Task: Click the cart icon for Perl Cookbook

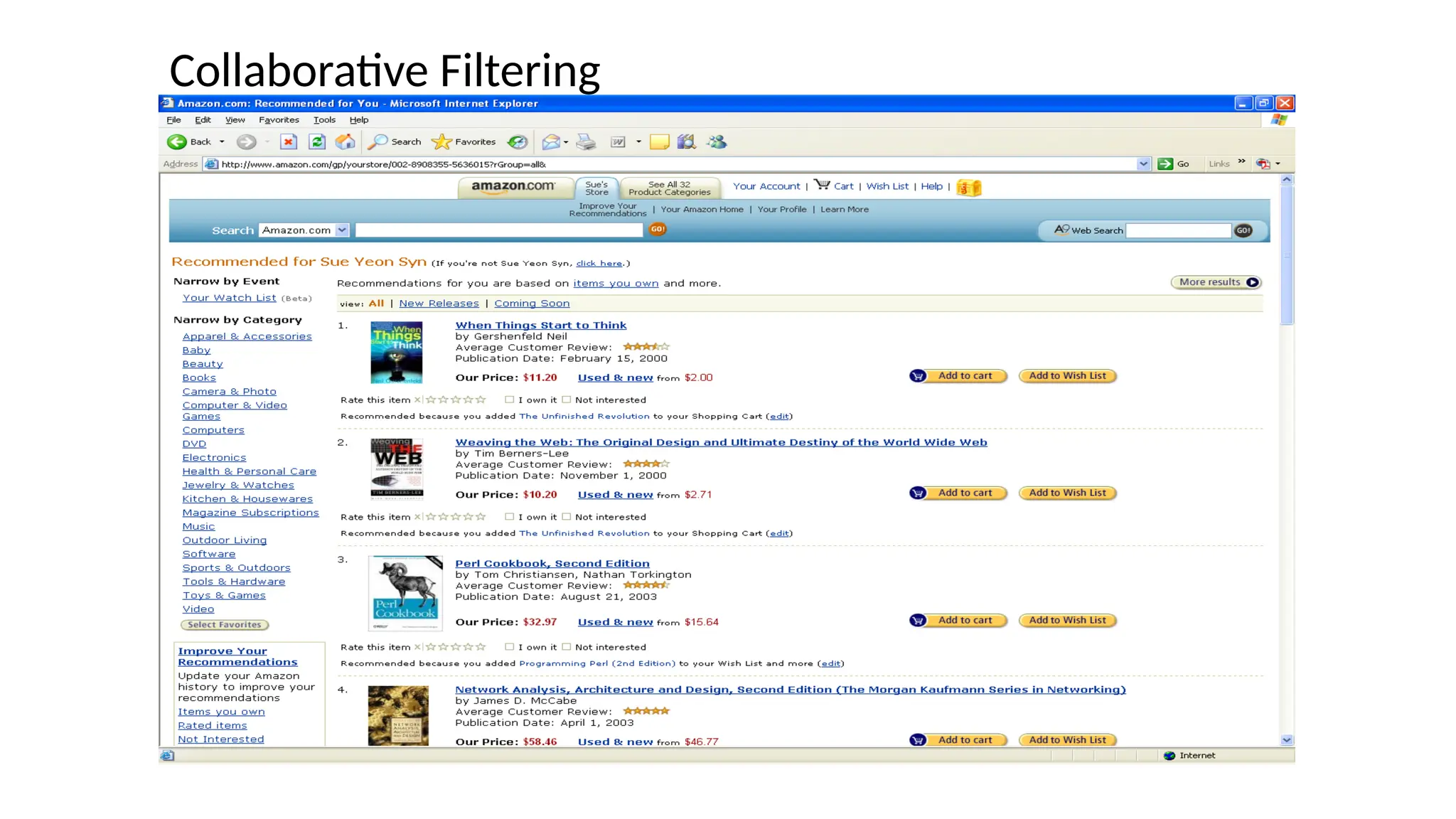Action: click(918, 621)
